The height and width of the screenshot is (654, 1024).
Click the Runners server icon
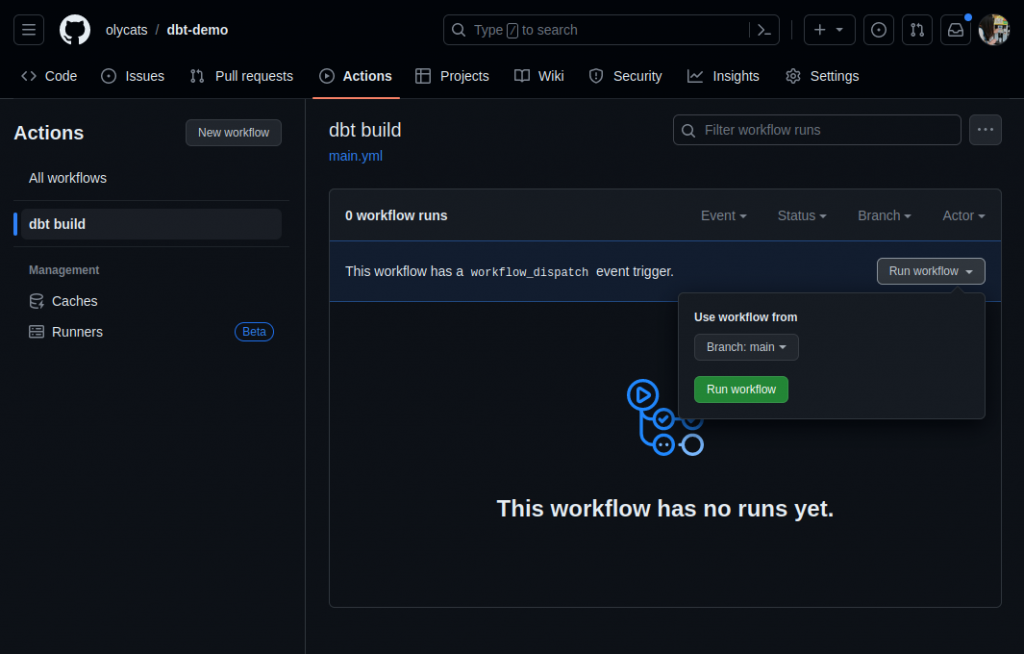(37, 332)
